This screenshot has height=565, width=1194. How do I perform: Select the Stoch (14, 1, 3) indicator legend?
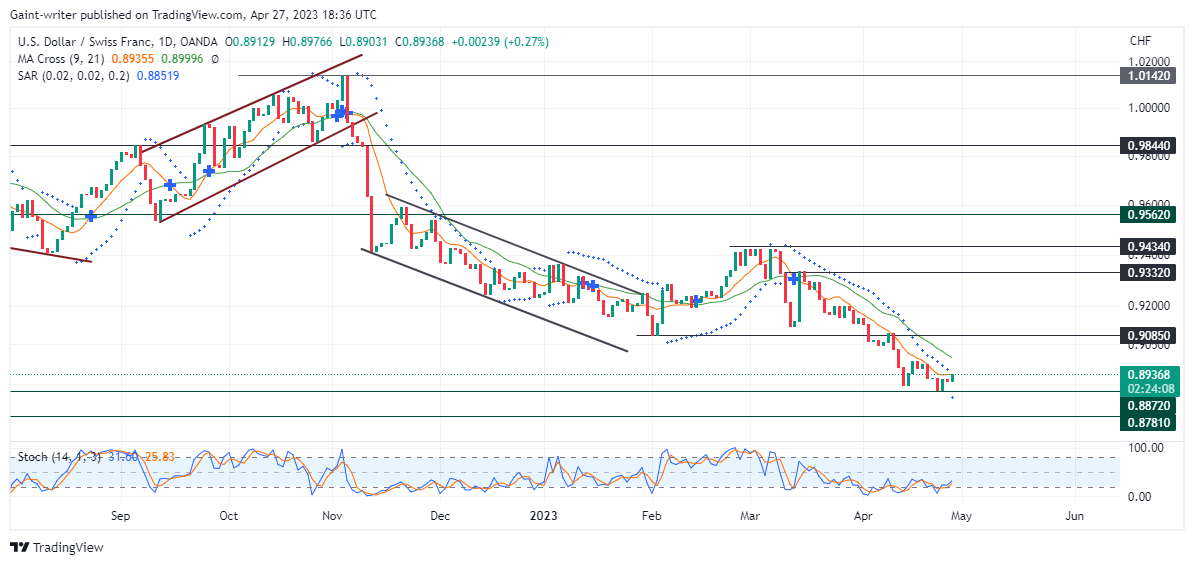57,457
